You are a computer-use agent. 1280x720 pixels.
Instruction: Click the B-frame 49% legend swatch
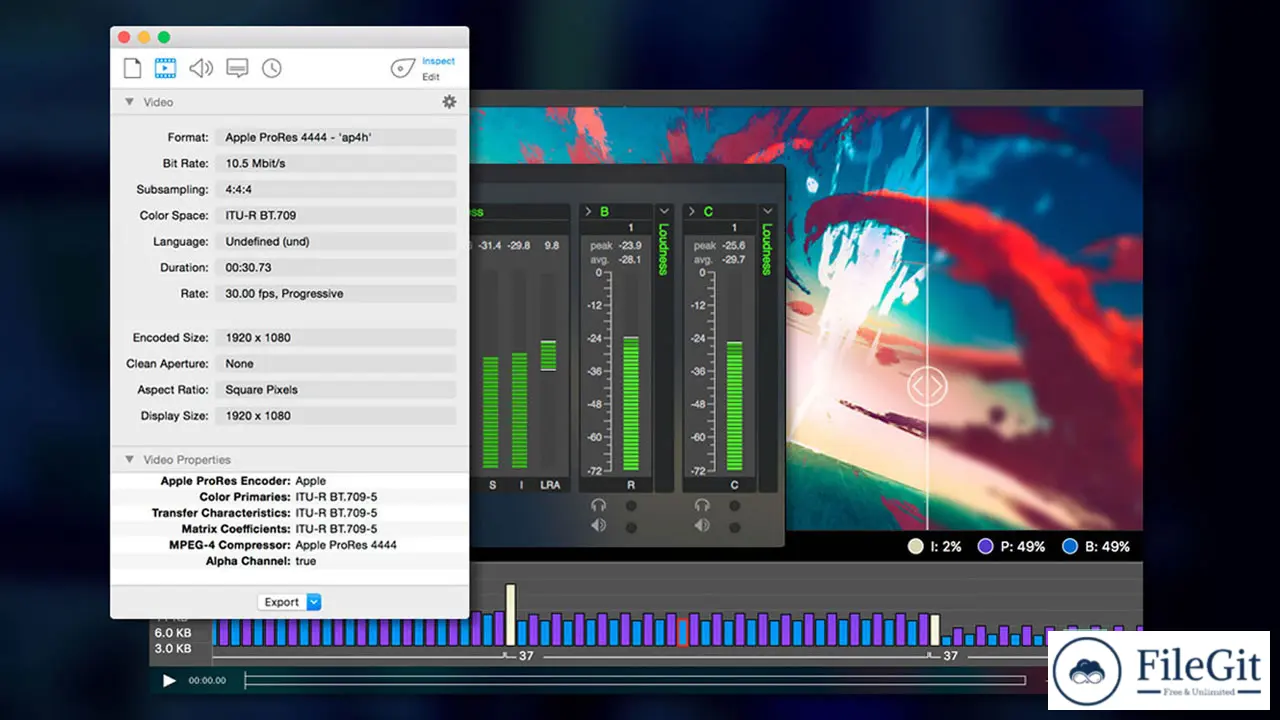1070,547
